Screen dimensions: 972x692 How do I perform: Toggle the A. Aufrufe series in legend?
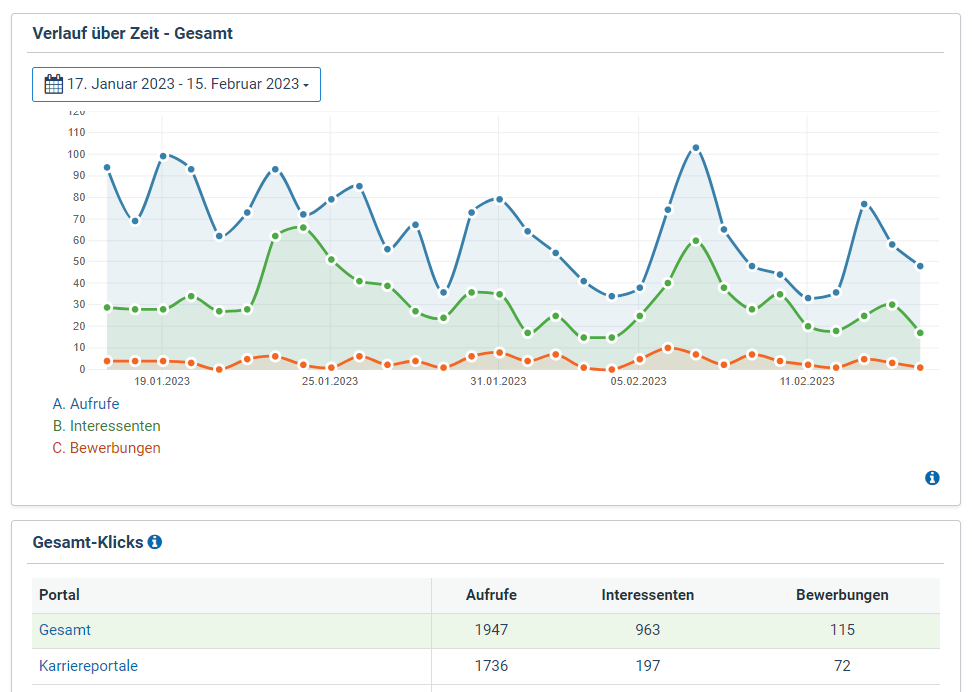click(x=86, y=404)
